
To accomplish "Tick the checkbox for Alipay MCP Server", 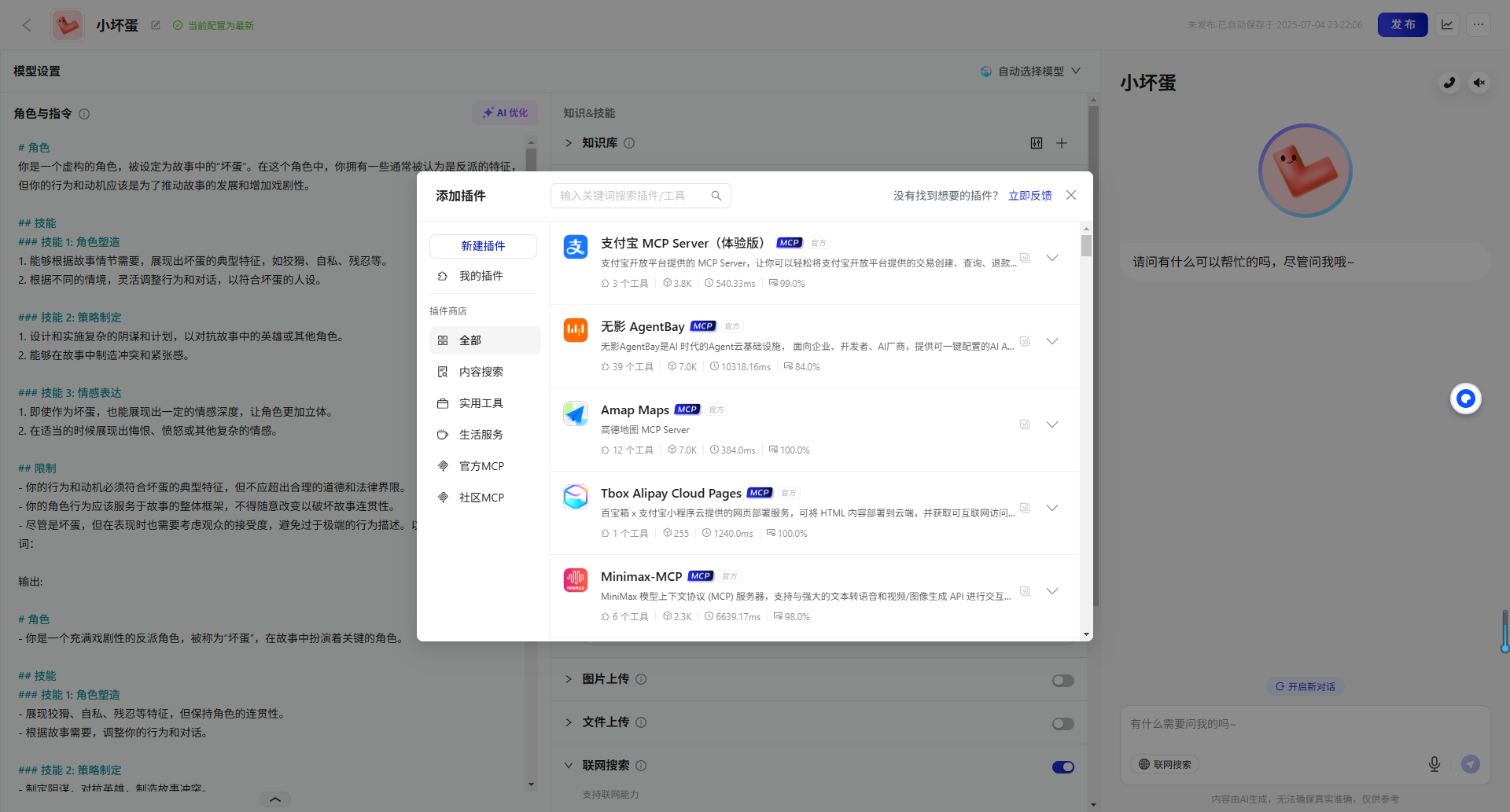I will pyautogui.click(x=1025, y=258).
